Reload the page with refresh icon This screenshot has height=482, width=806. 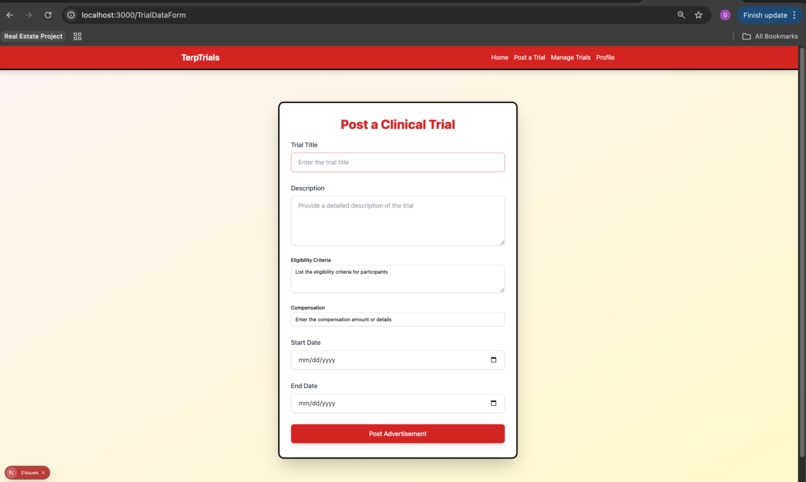[48, 15]
